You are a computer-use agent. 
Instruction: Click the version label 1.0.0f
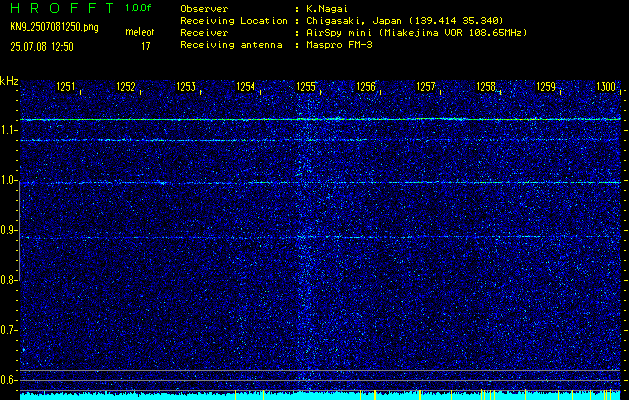tap(138, 8)
